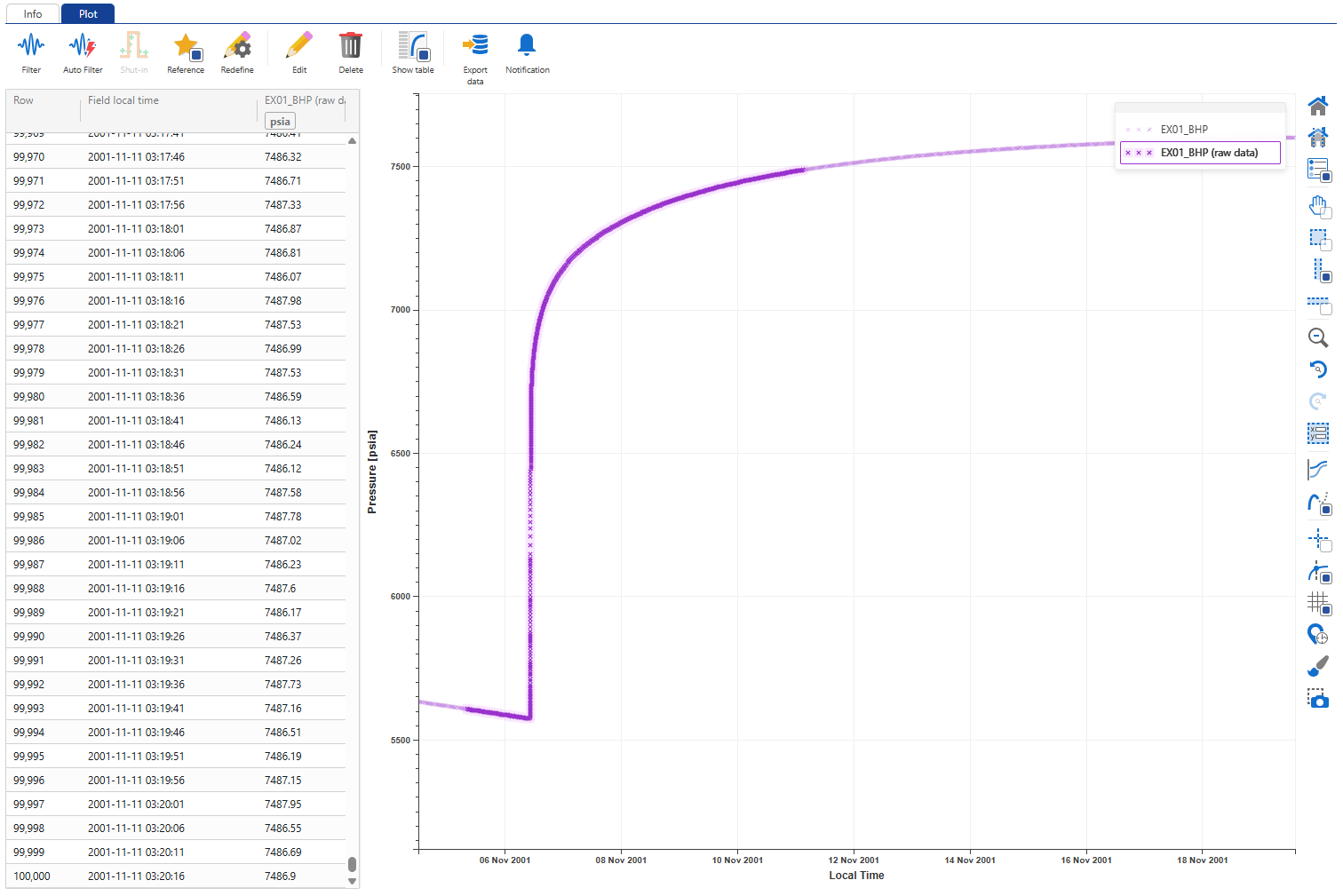Open the time zone globe selector
Screen dimensions: 1343x896
[1316, 635]
